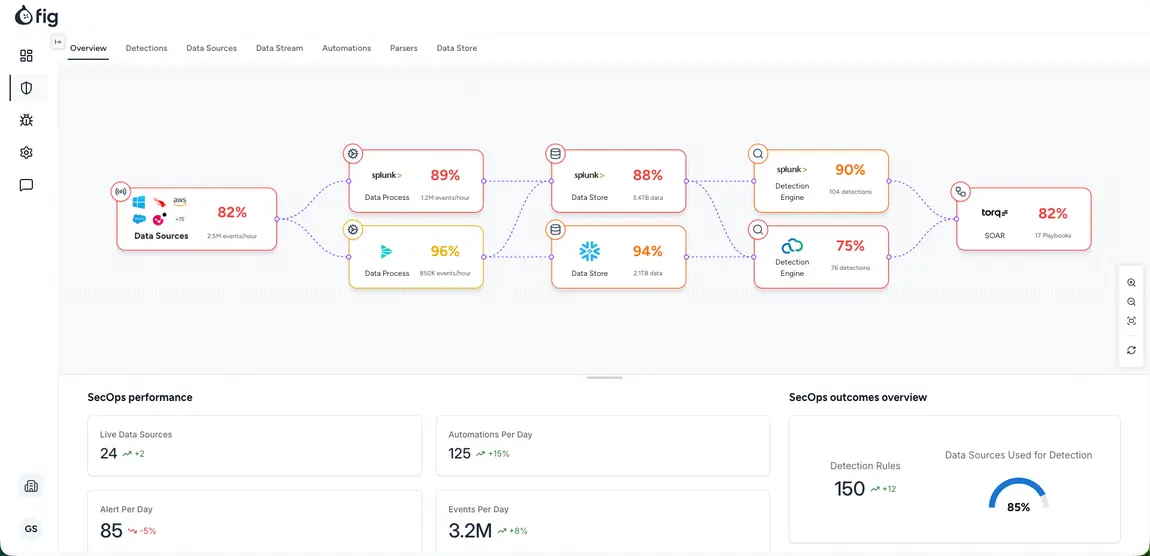The image size is (1150, 556).
Task: Click the fit-to-view canvas icon
Action: 1132,321
